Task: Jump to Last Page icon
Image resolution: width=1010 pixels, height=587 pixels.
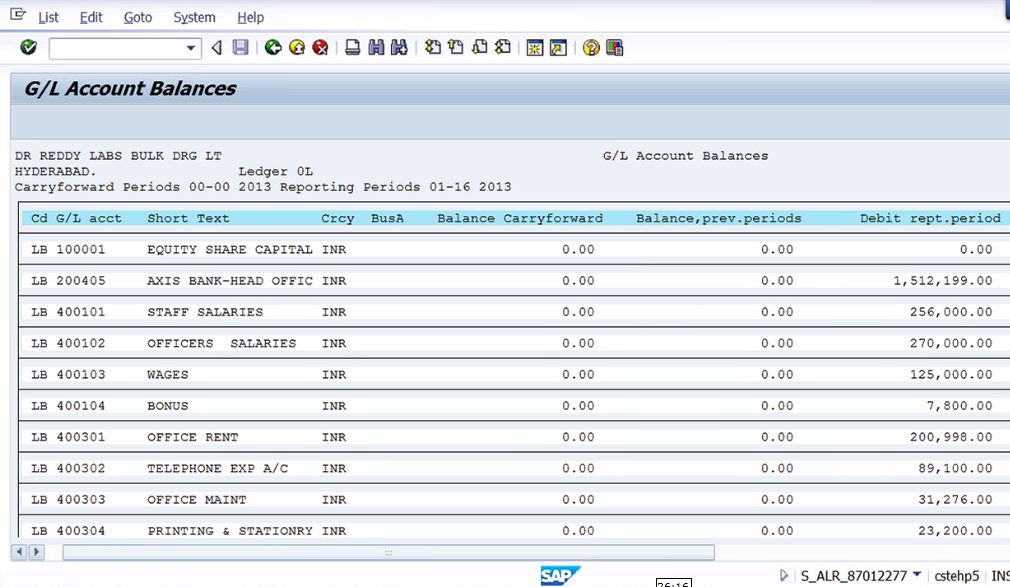Action: click(502, 48)
